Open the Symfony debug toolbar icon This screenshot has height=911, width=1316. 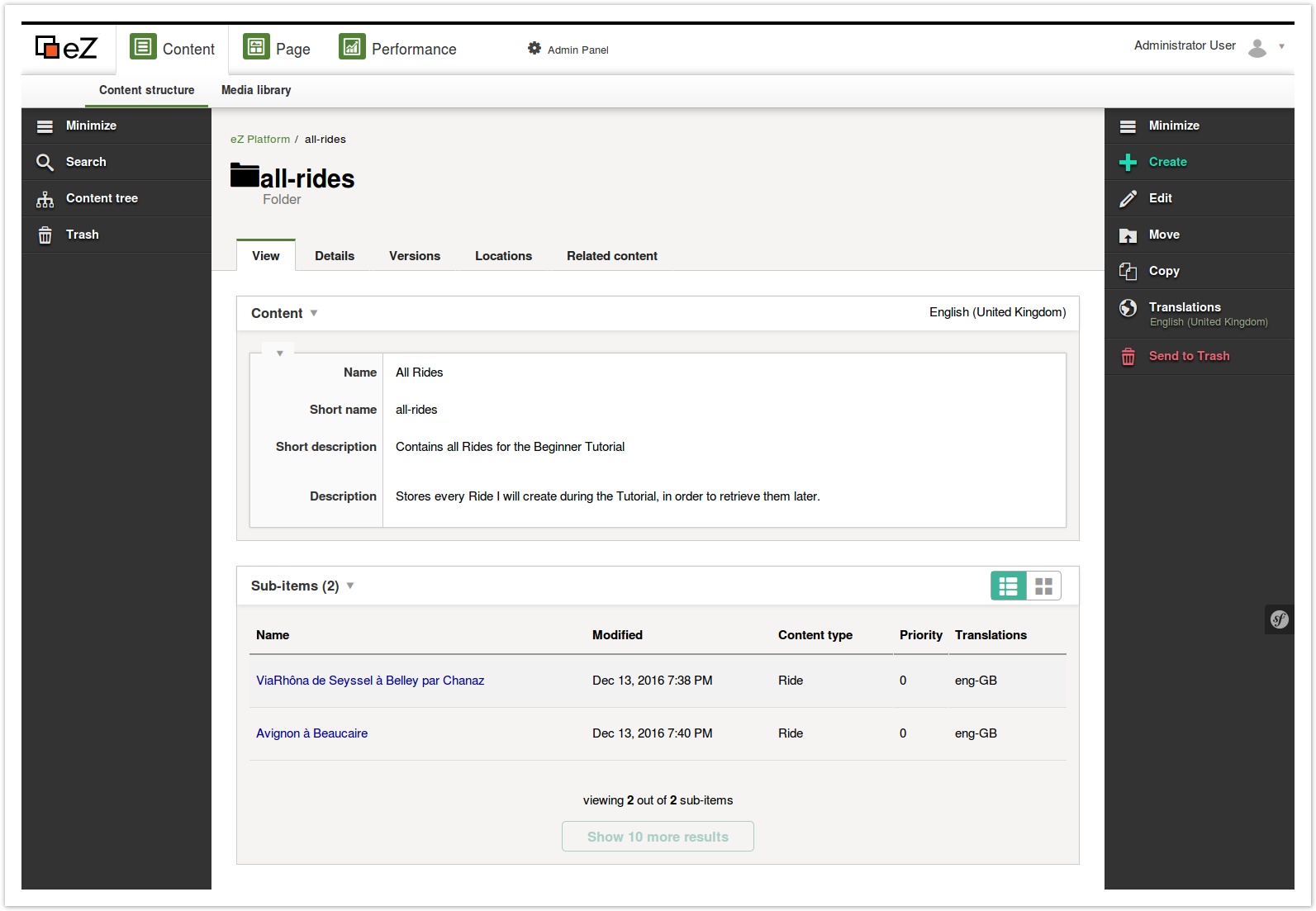[x=1279, y=619]
